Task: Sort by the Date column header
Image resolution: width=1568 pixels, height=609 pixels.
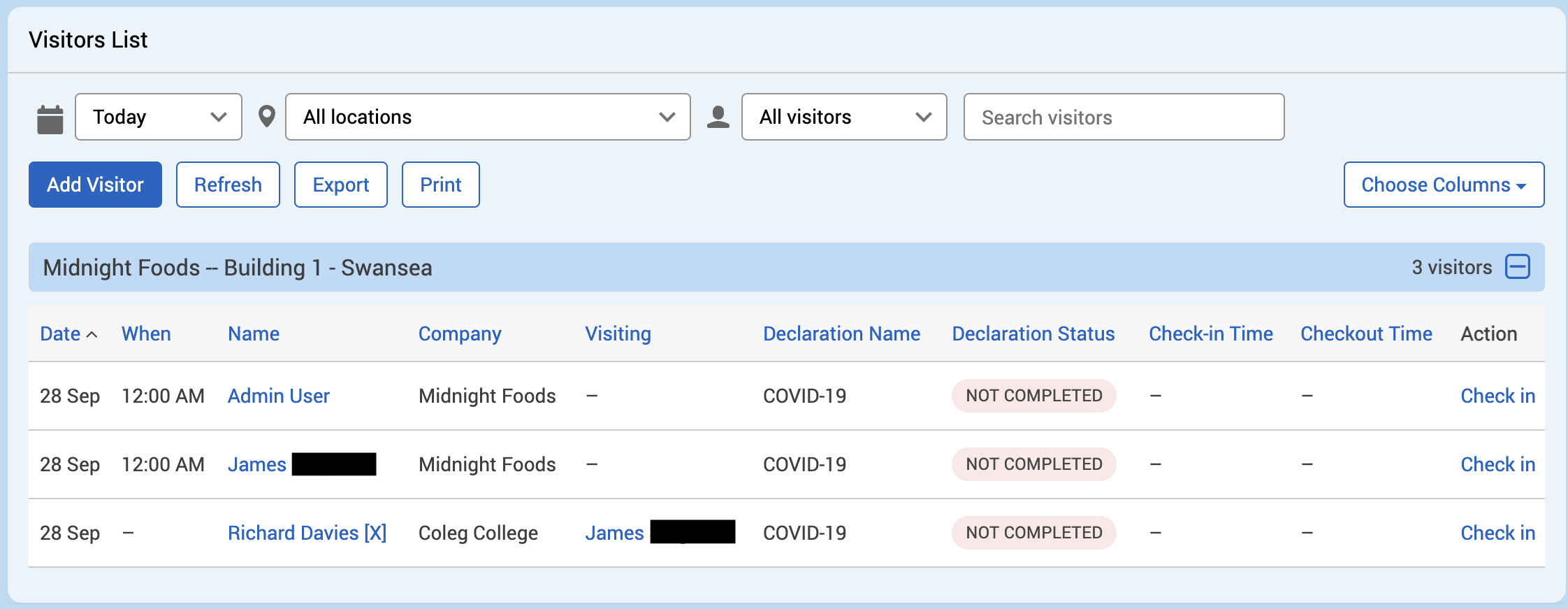Action: (61, 334)
